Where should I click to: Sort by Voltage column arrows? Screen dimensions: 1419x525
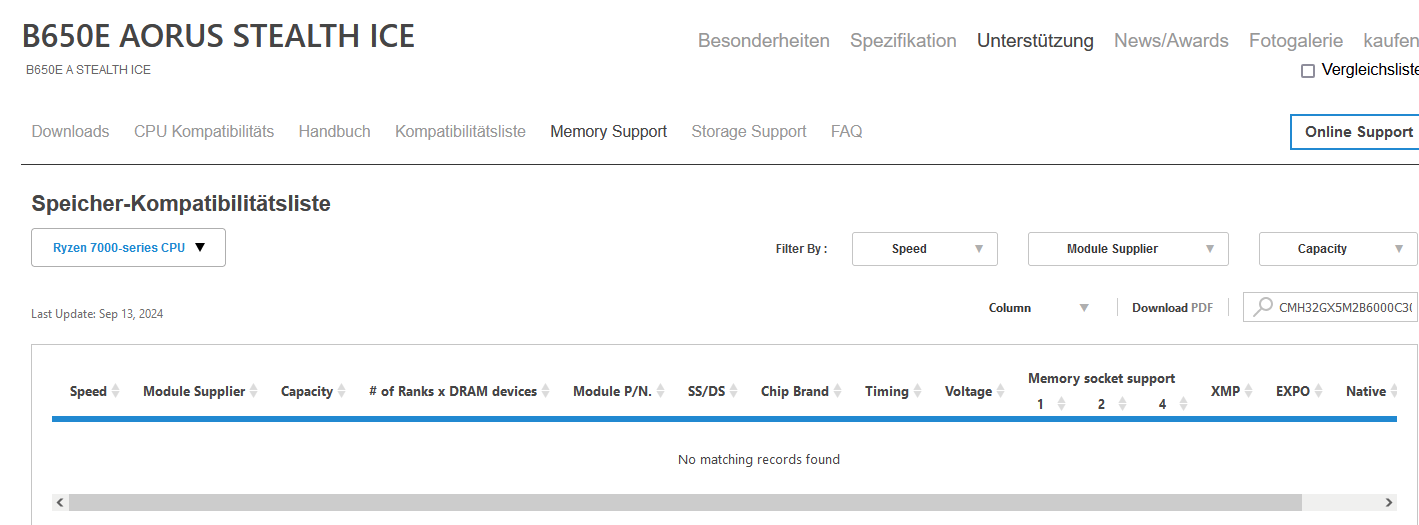pyautogui.click(x=1001, y=391)
